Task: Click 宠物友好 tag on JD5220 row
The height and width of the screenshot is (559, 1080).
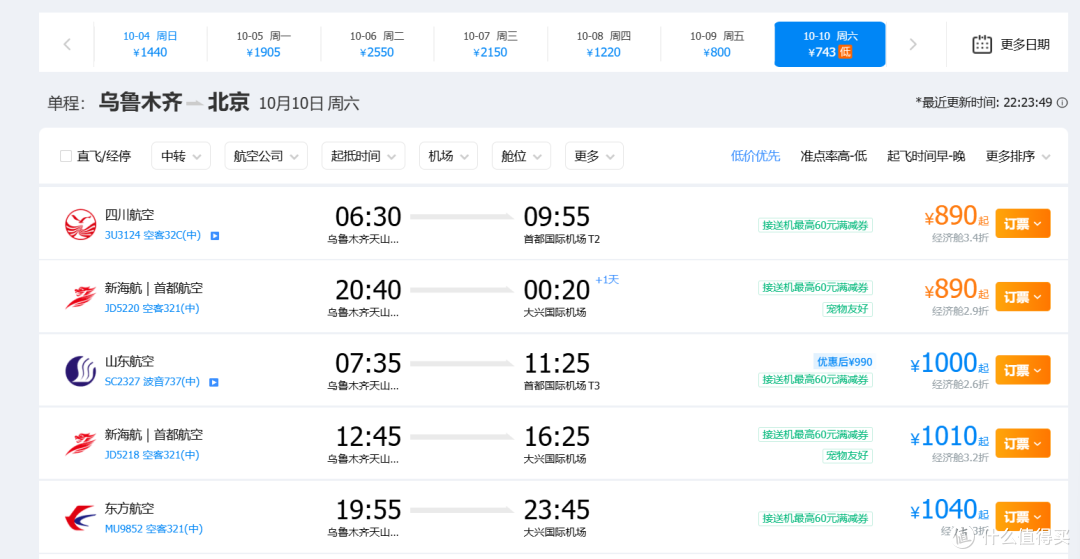Action: [x=847, y=309]
